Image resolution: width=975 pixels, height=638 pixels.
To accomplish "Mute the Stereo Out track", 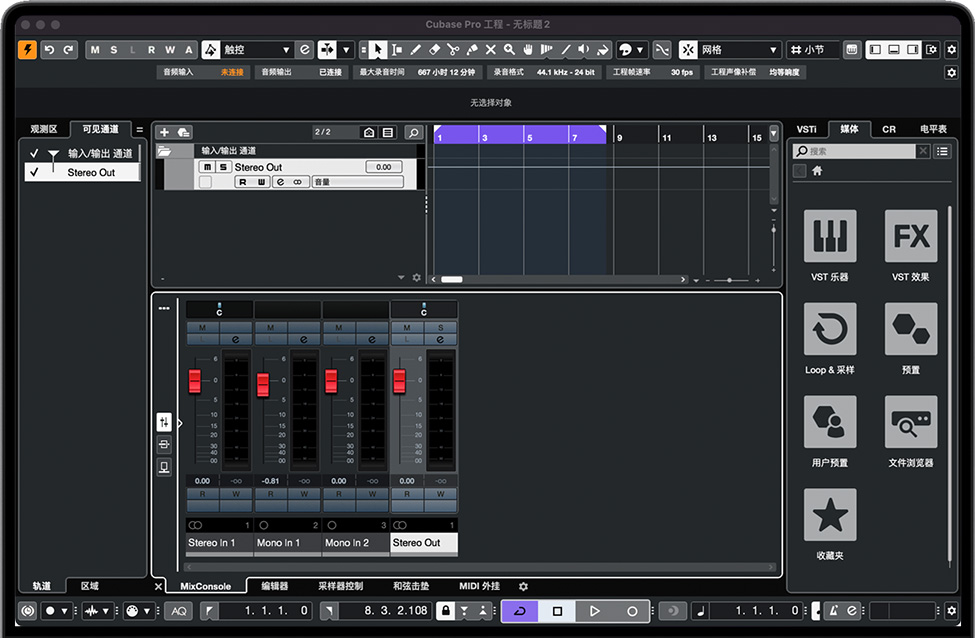I will click(x=207, y=167).
